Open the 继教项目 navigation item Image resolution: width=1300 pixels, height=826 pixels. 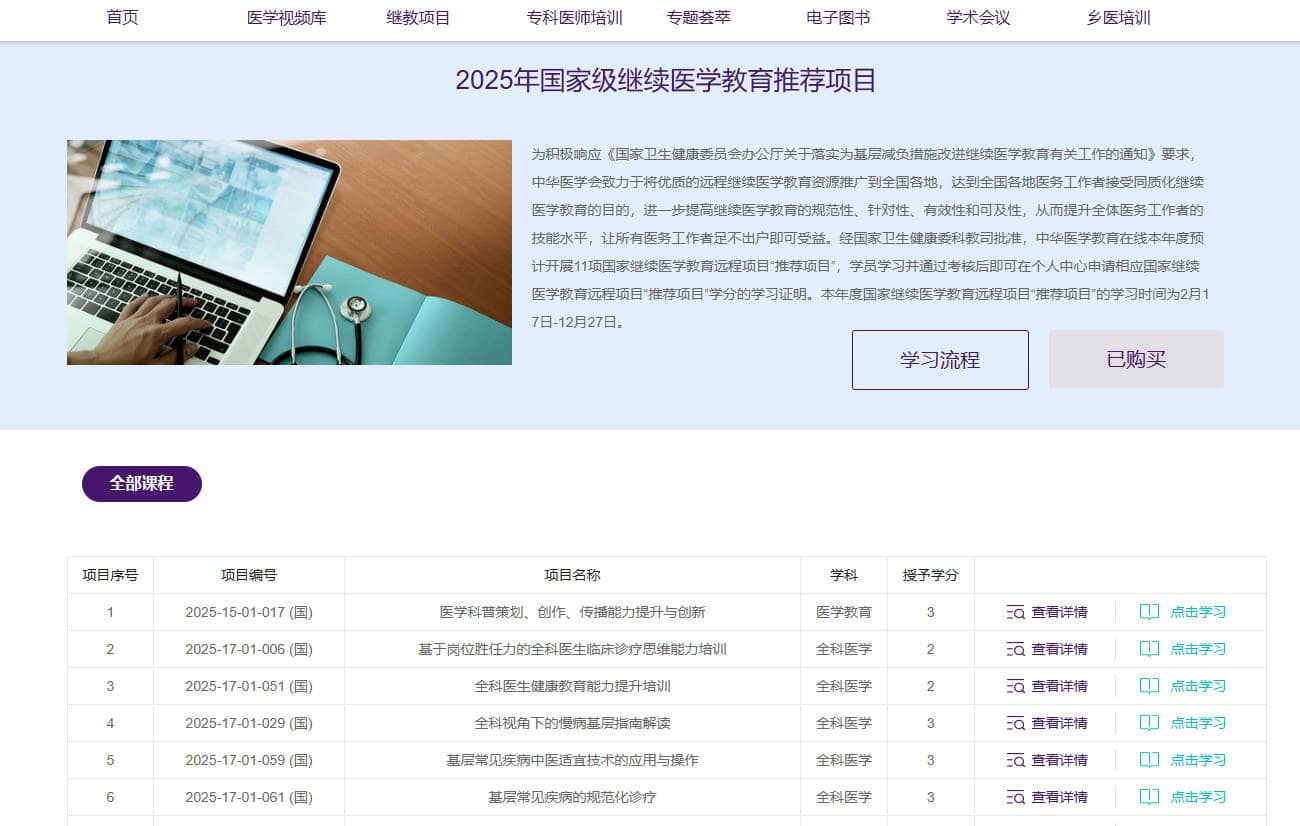[x=418, y=18]
